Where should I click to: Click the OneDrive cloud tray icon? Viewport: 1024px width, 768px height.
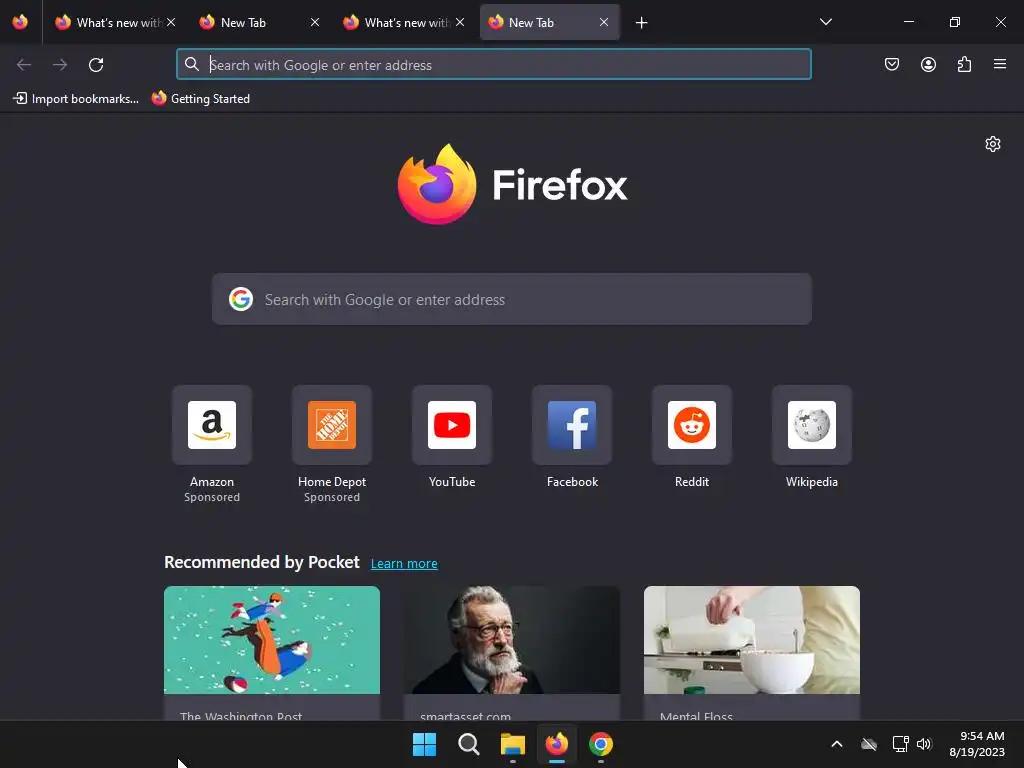coord(869,744)
